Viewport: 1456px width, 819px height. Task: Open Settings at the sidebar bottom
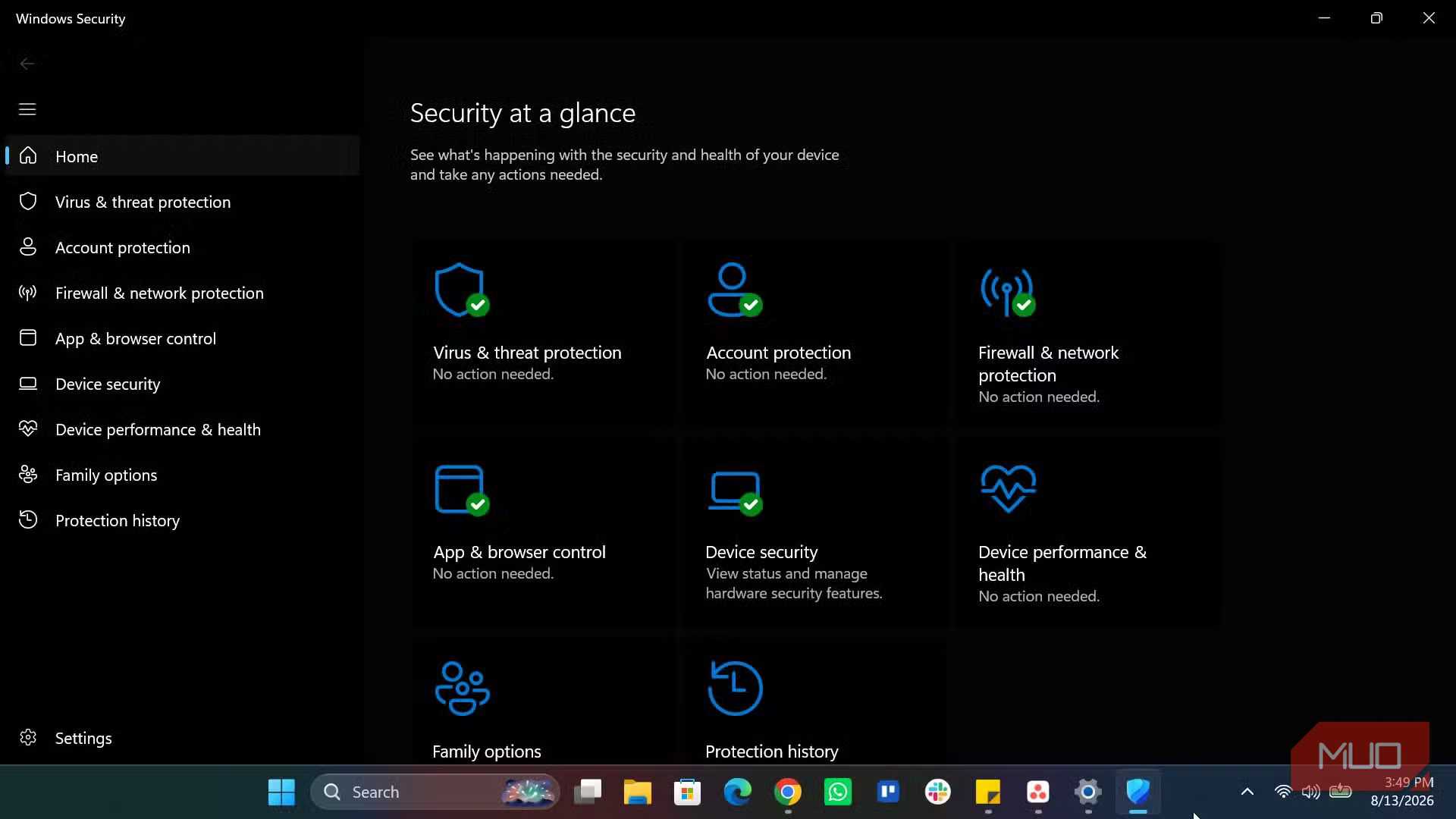click(182, 738)
